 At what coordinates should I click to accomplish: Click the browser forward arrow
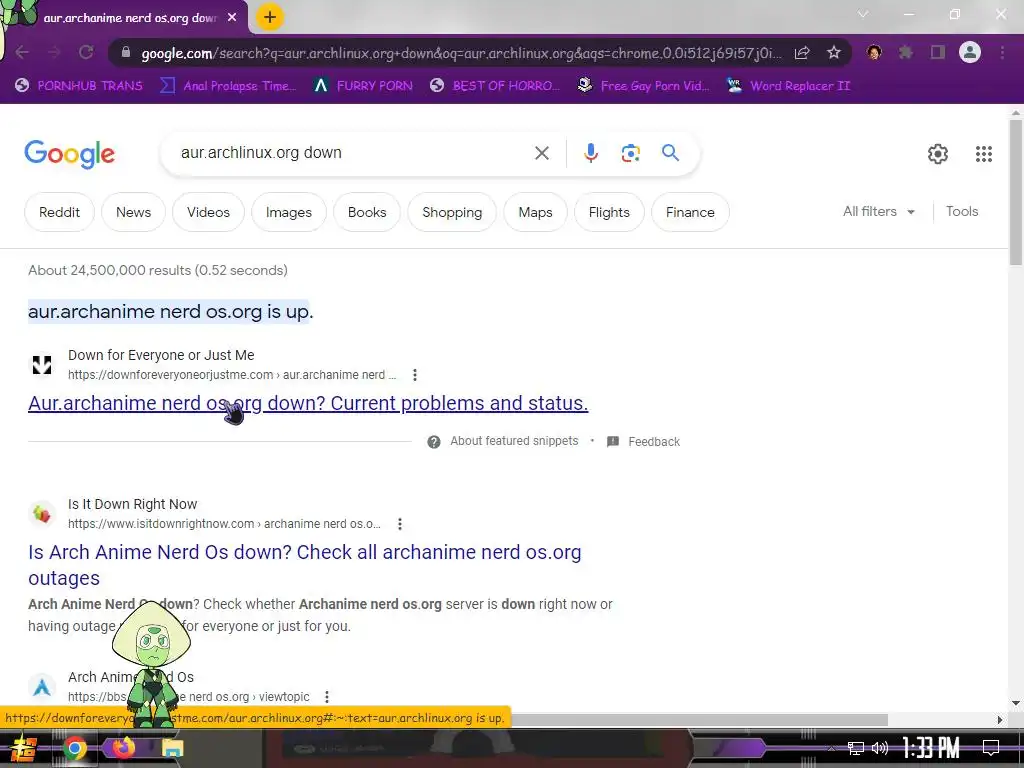tap(54, 52)
